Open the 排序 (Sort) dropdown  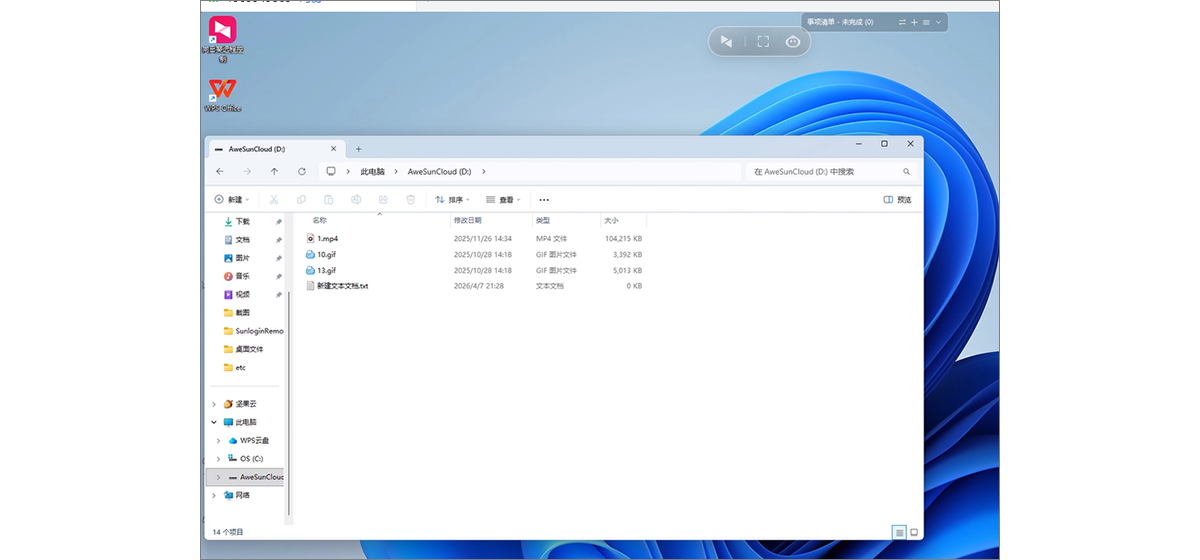453,200
